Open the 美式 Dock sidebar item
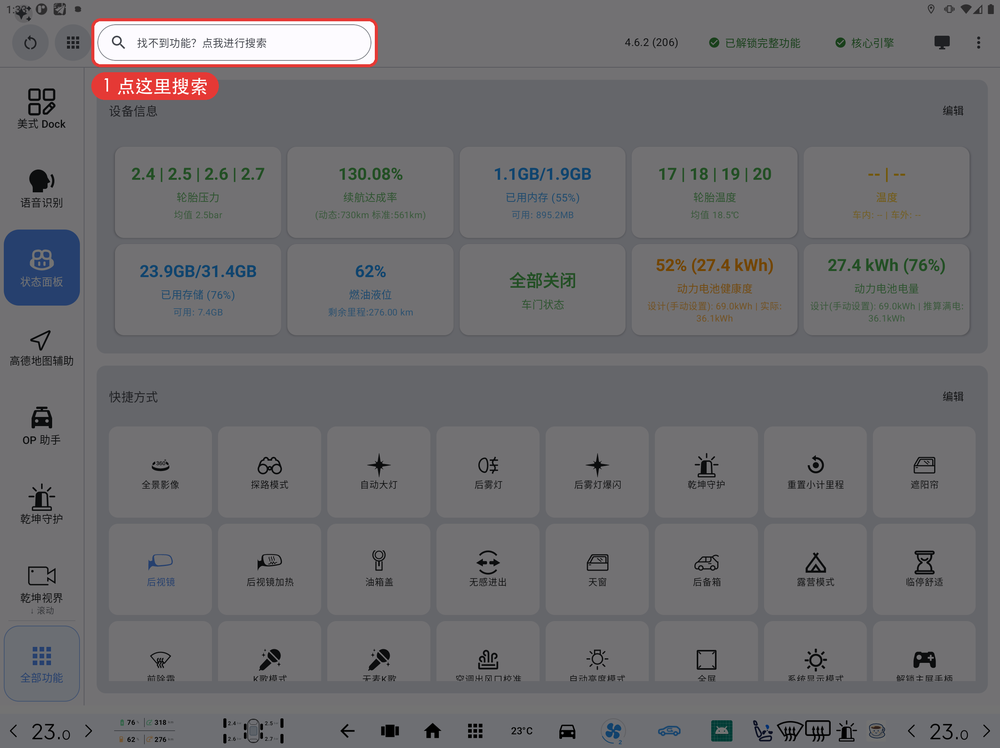The height and width of the screenshot is (748, 1000). [41, 109]
